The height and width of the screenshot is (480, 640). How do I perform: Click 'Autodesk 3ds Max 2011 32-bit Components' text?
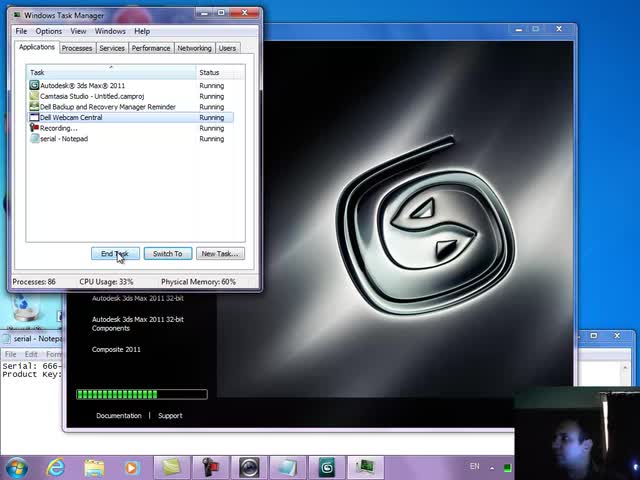138,324
